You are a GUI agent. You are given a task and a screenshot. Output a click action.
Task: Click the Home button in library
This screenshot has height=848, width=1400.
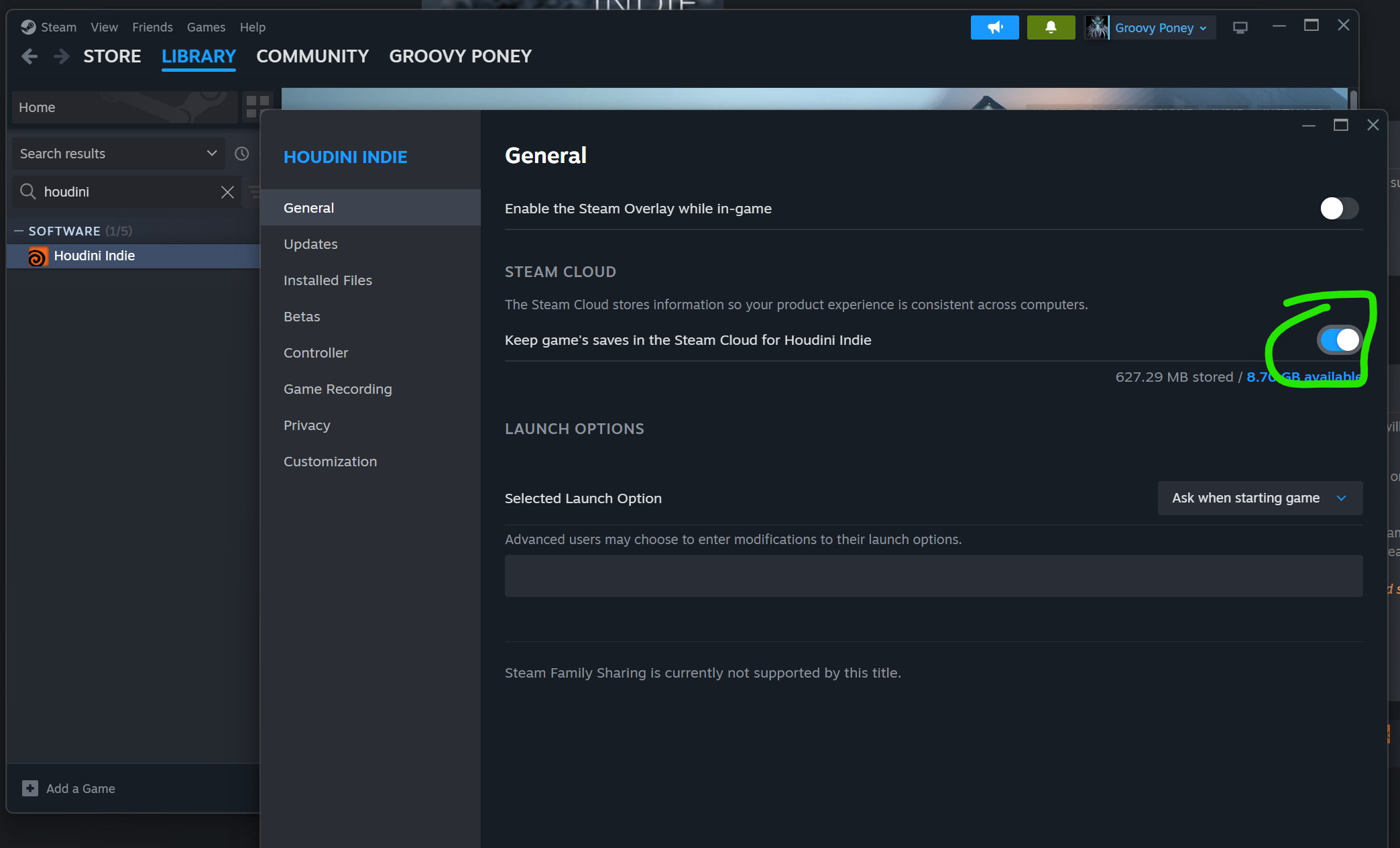125,107
